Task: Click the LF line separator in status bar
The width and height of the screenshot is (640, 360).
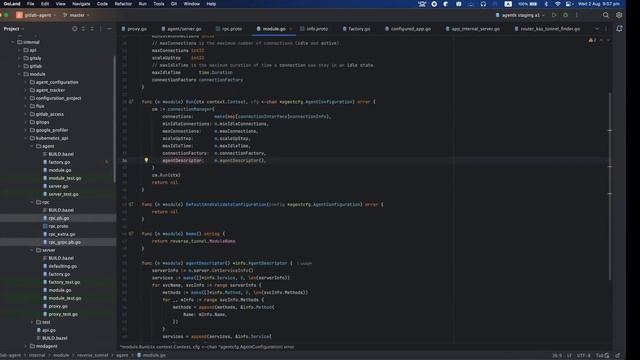Action: coord(569,356)
